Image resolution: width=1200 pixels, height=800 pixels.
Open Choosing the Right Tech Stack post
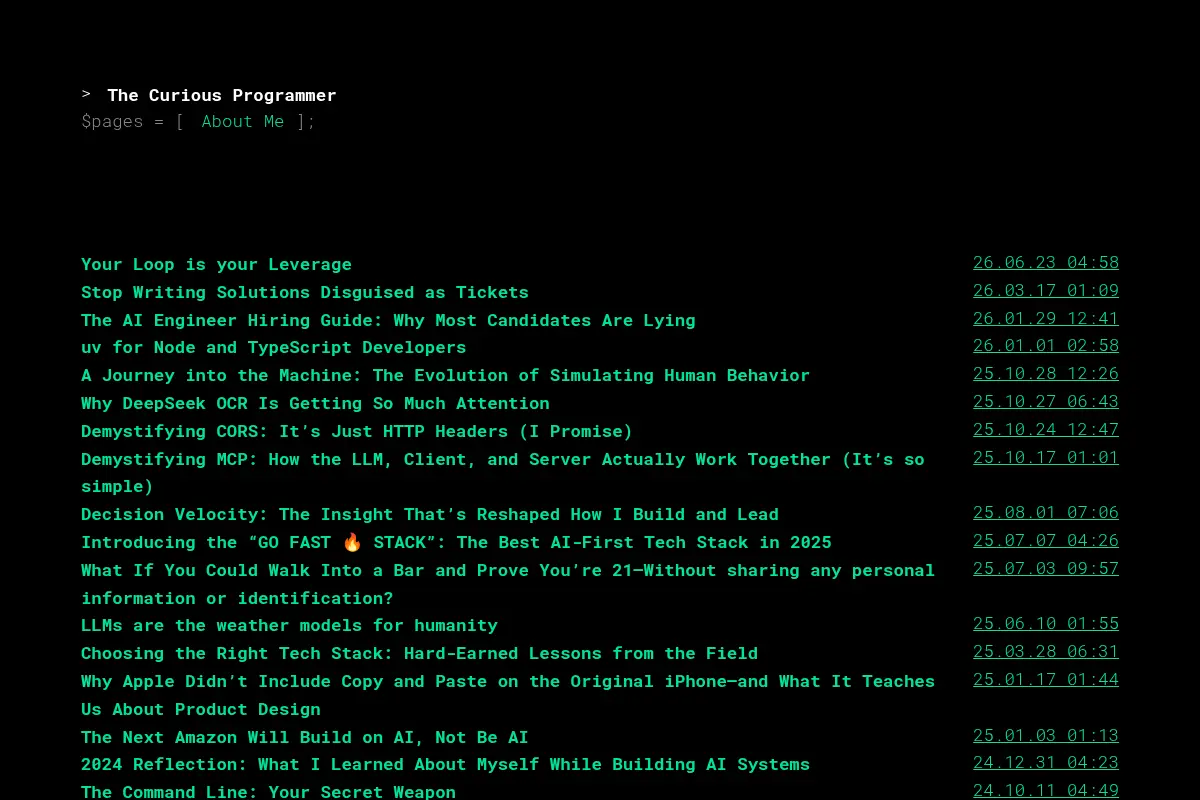[419, 653]
